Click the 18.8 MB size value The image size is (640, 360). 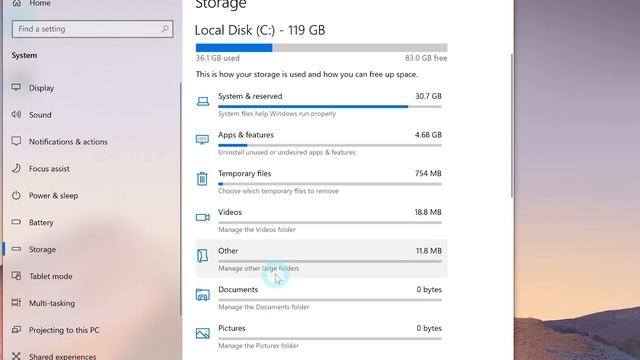(x=428, y=212)
